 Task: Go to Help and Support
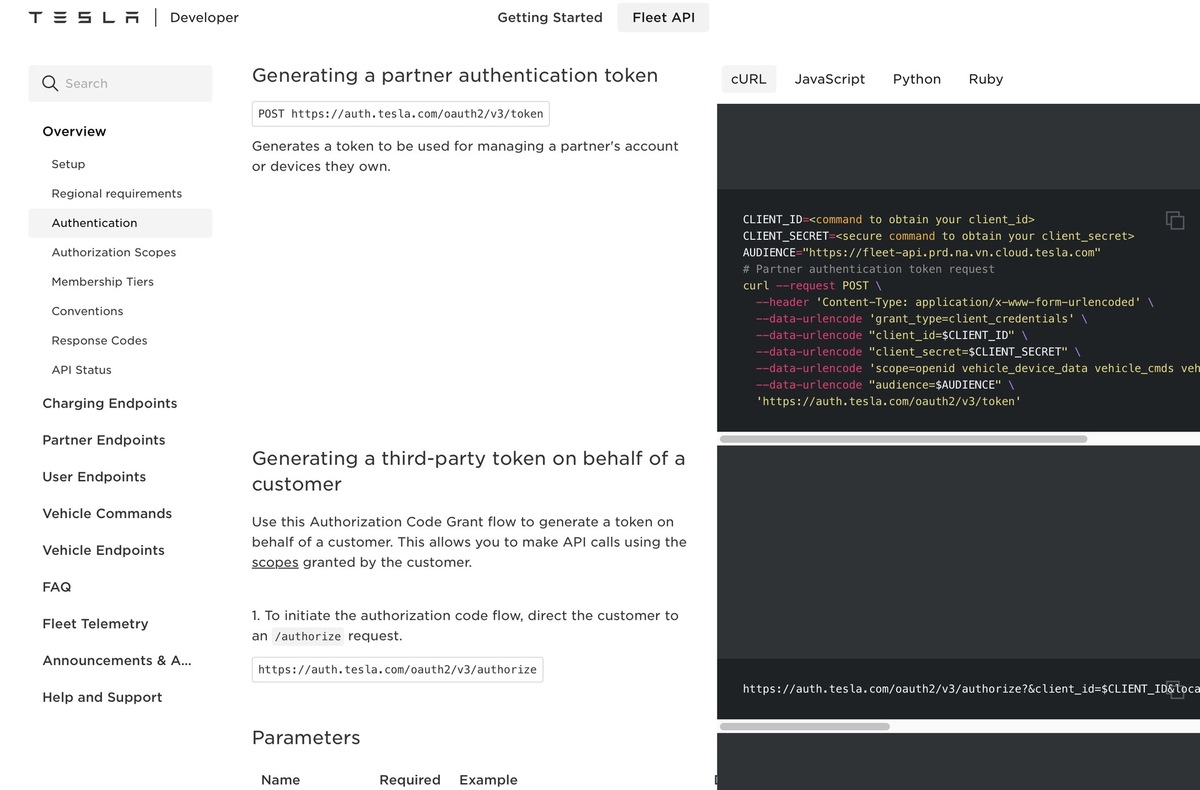click(102, 697)
